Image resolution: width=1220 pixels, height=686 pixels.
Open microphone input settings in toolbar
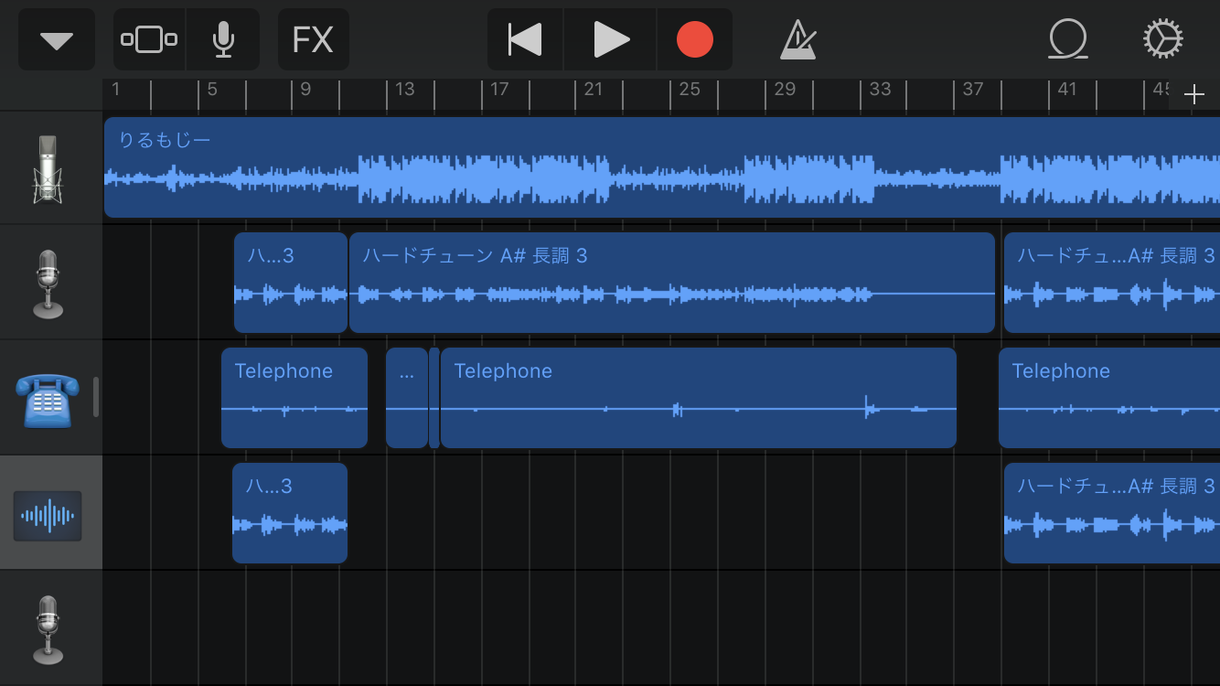pyautogui.click(x=223, y=40)
